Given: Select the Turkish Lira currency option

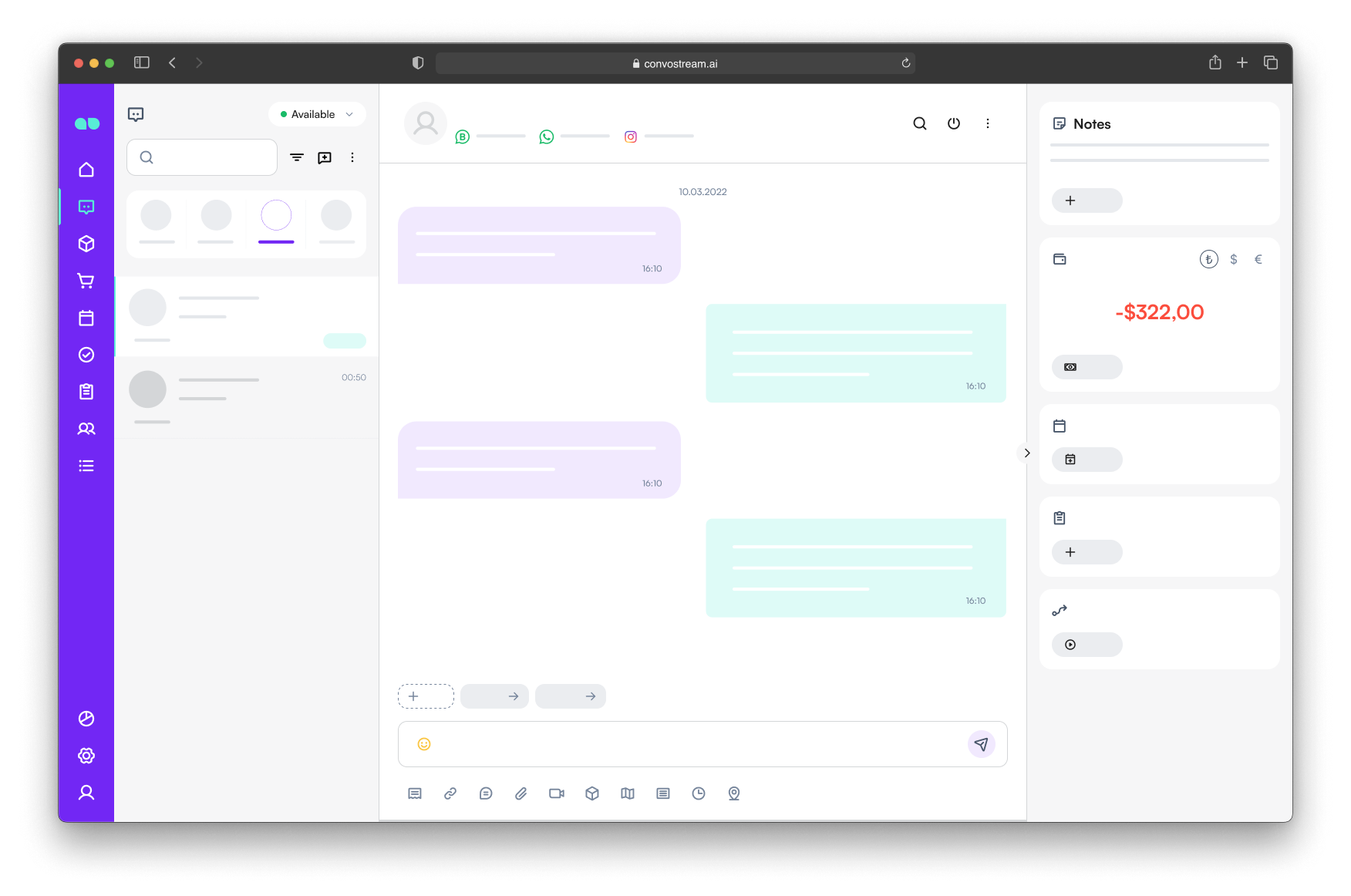Looking at the screenshot, I should 1209,259.
